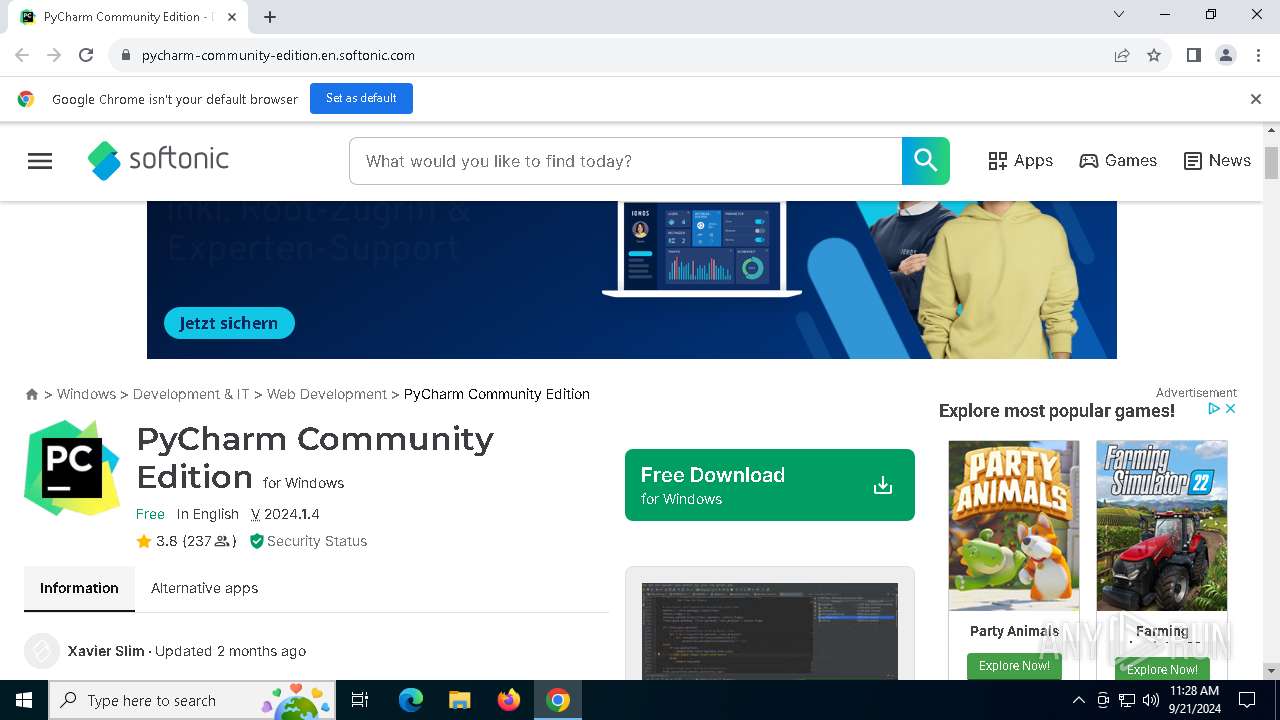Viewport: 1280px width, 720px height.
Task: Select the Information tab
Action: click(x=79, y=588)
